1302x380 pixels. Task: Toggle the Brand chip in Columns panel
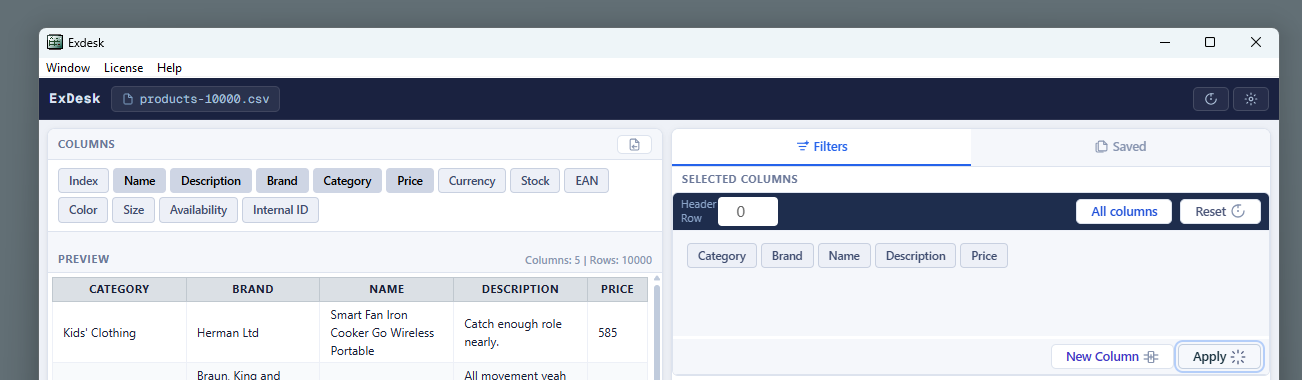[282, 181]
